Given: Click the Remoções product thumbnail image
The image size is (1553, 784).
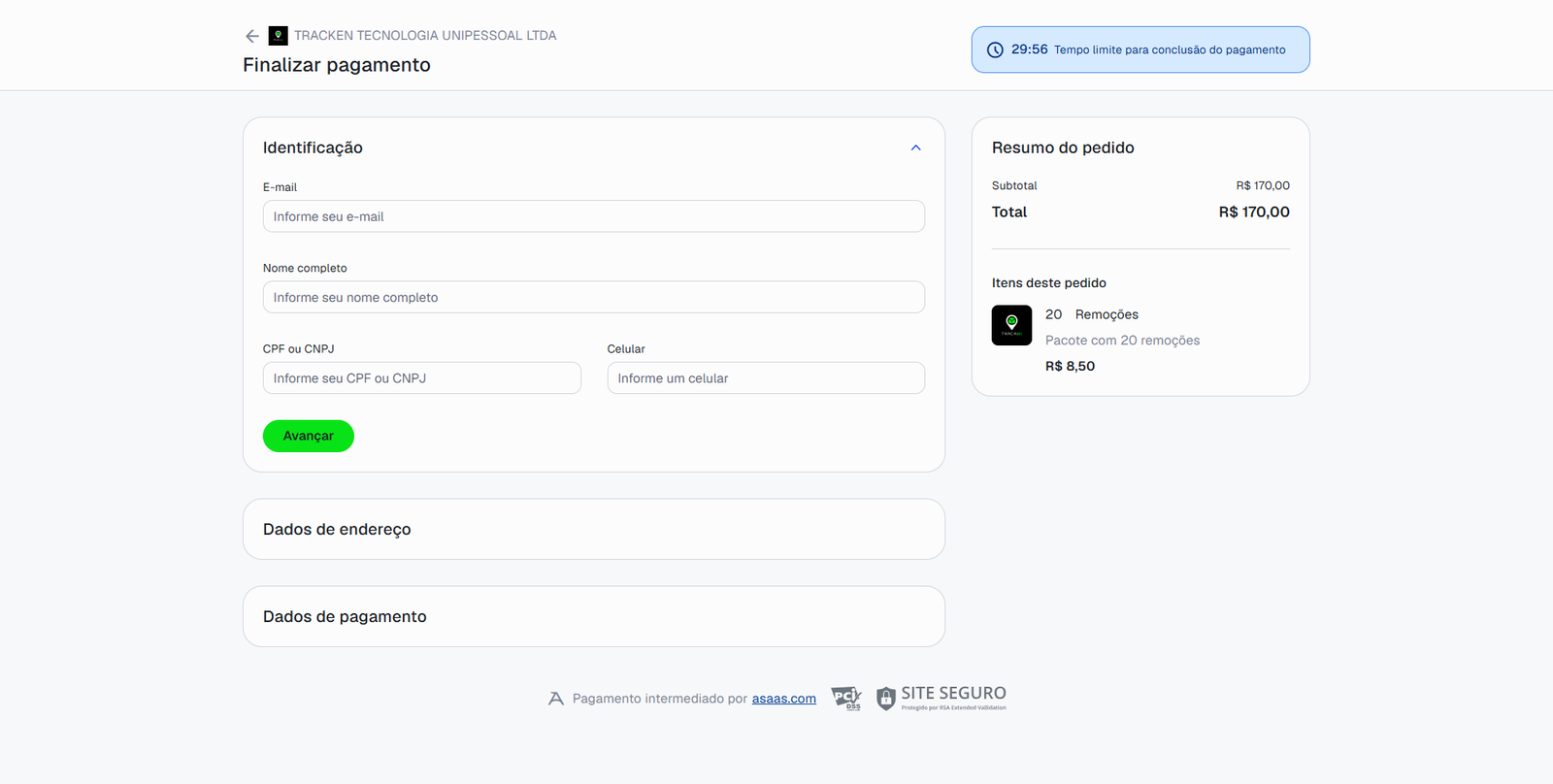Looking at the screenshot, I should (1011, 325).
